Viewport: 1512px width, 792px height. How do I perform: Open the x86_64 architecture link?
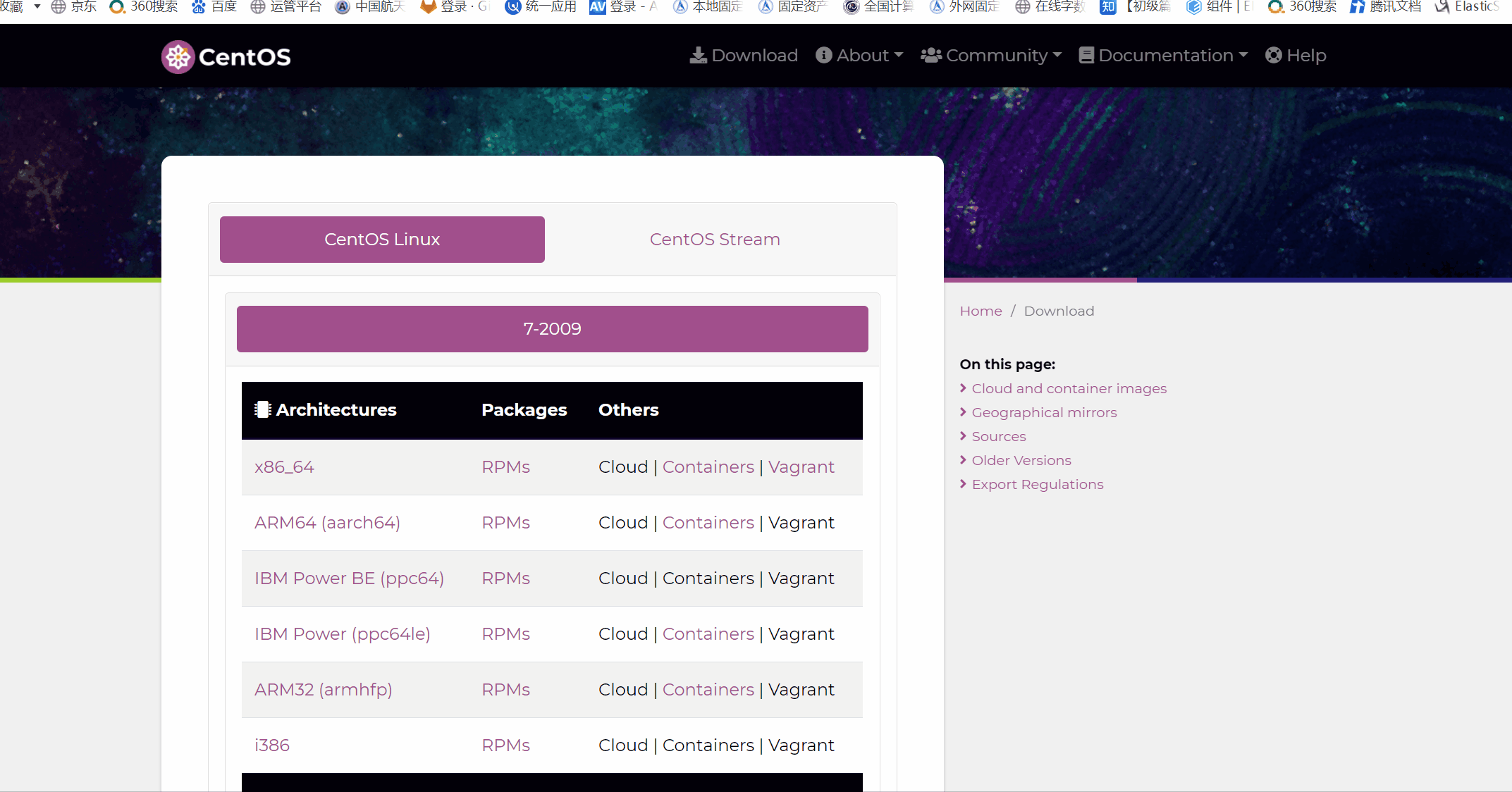click(x=284, y=467)
